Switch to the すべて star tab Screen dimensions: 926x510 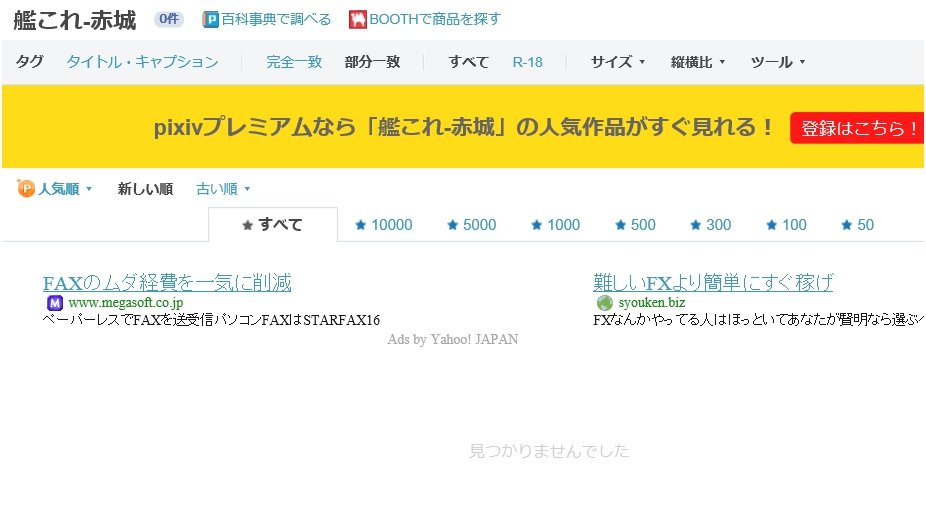click(272, 225)
